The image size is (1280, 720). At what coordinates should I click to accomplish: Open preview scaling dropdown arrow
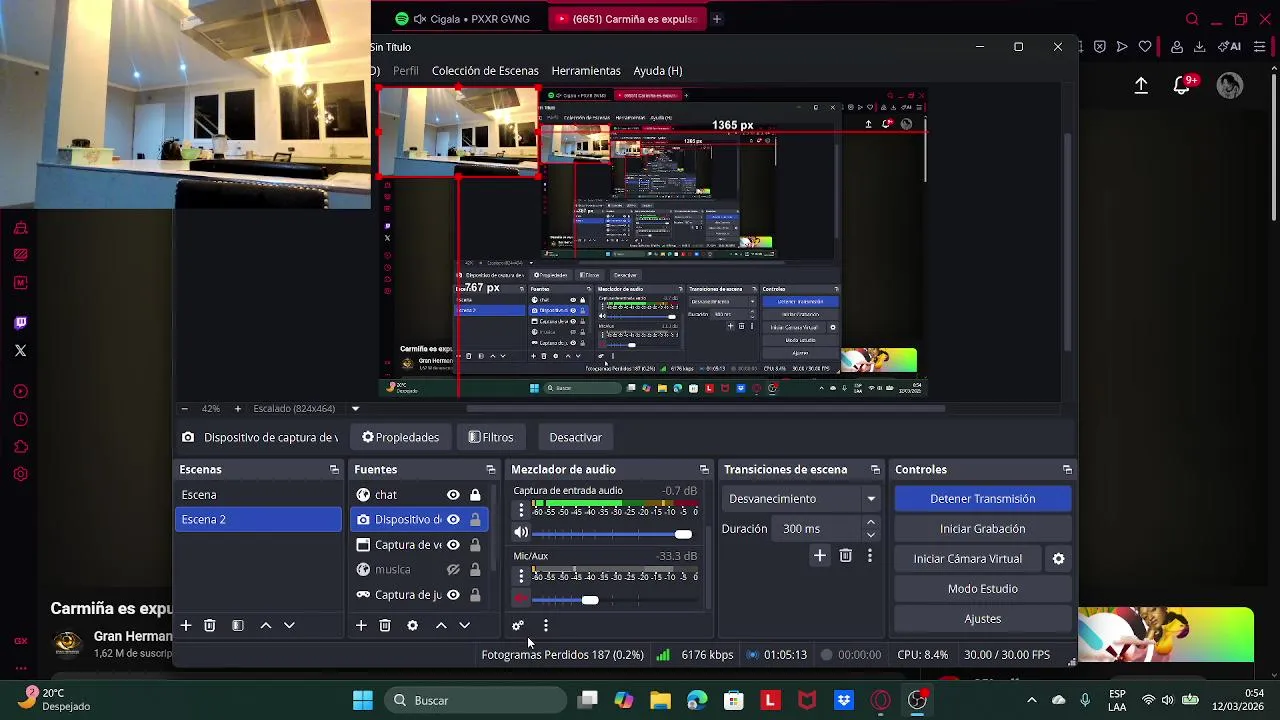point(355,408)
